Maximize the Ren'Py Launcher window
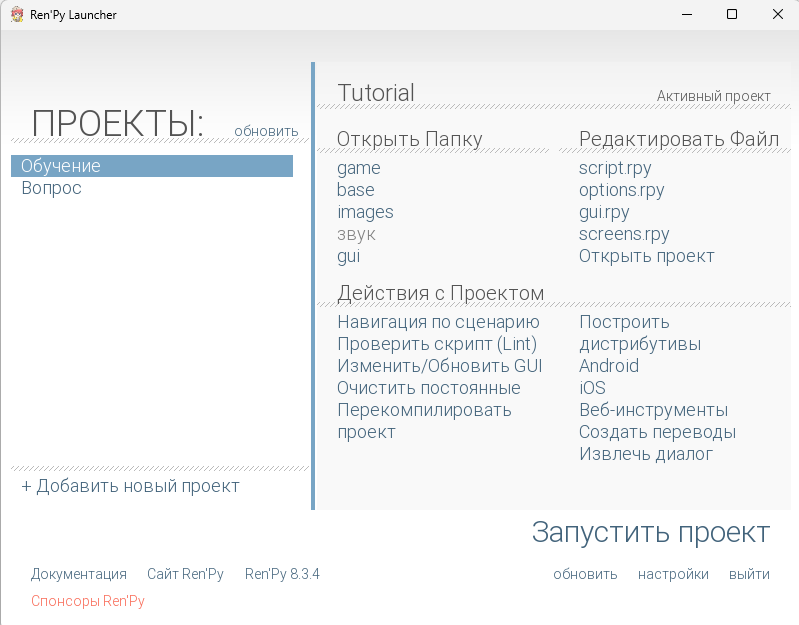The image size is (799, 625). point(732,14)
